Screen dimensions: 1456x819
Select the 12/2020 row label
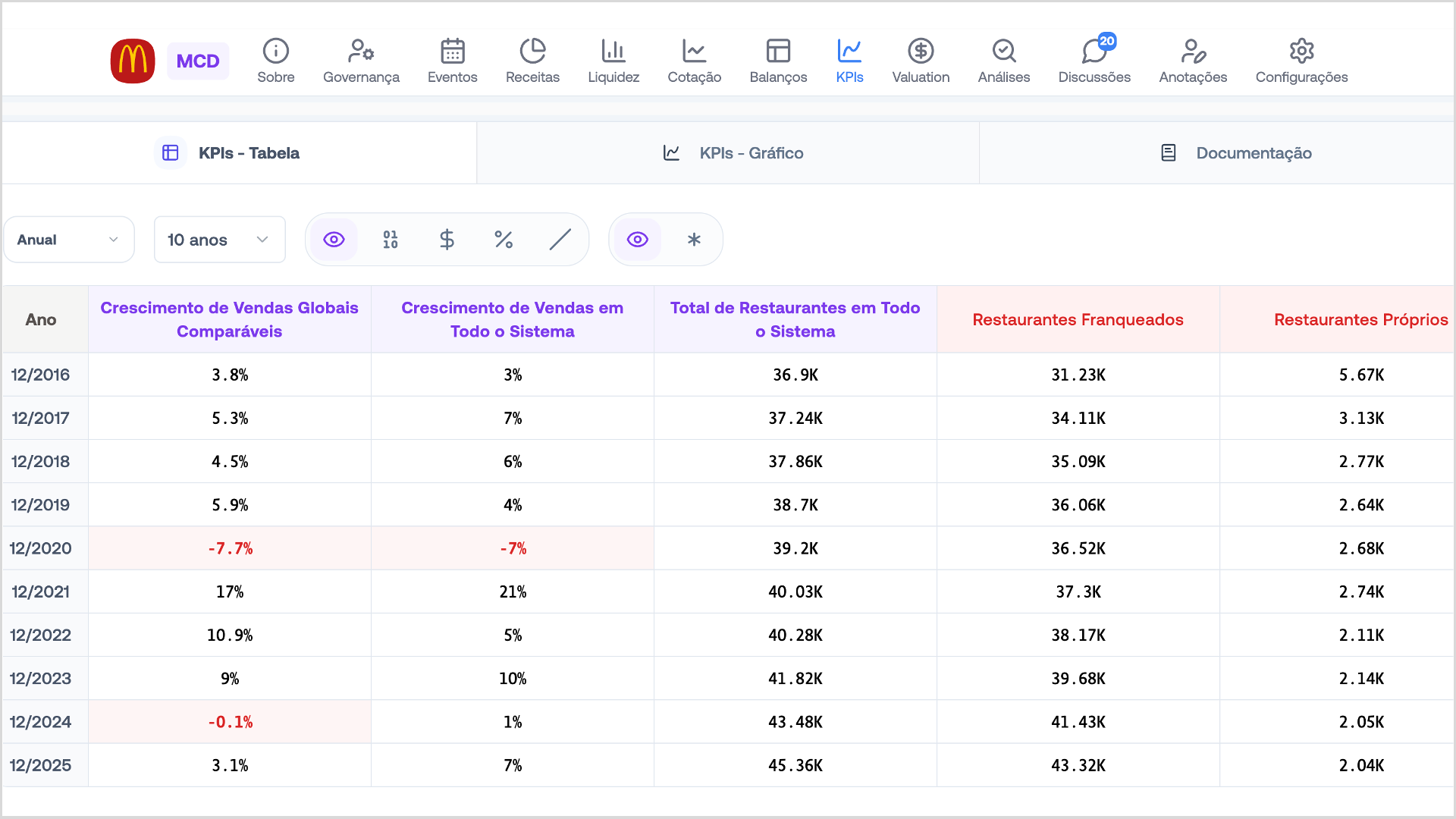tap(41, 548)
